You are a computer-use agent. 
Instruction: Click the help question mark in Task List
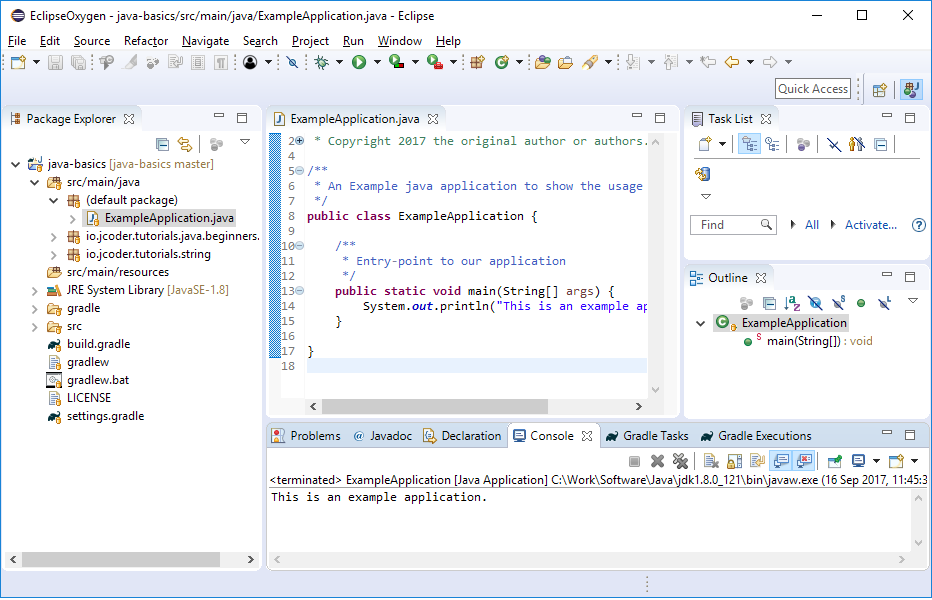pos(919,225)
